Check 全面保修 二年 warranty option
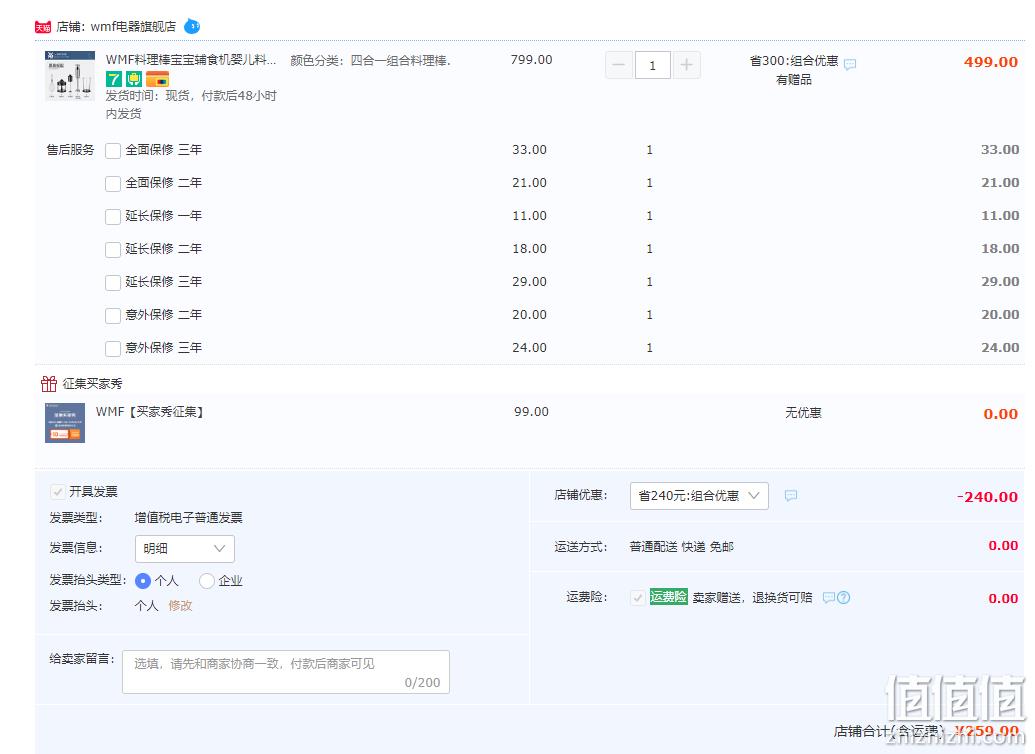 pos(113,184)
